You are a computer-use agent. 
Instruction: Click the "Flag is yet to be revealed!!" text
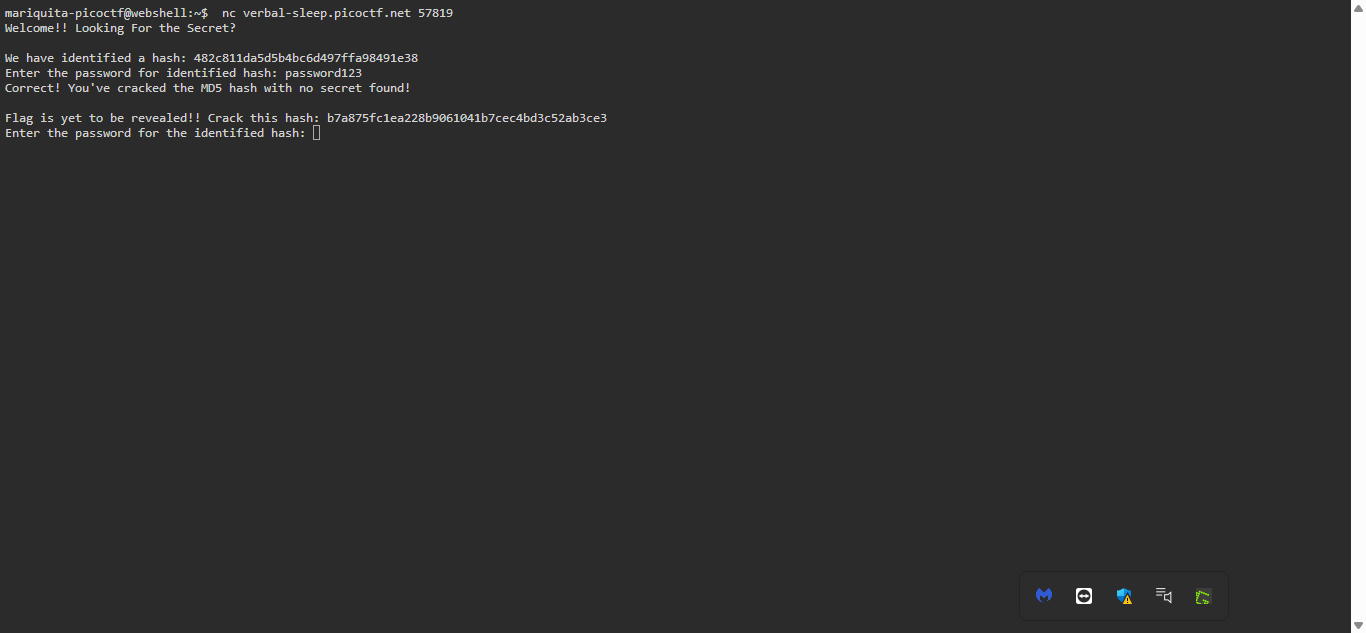click(x=102, y=118)
